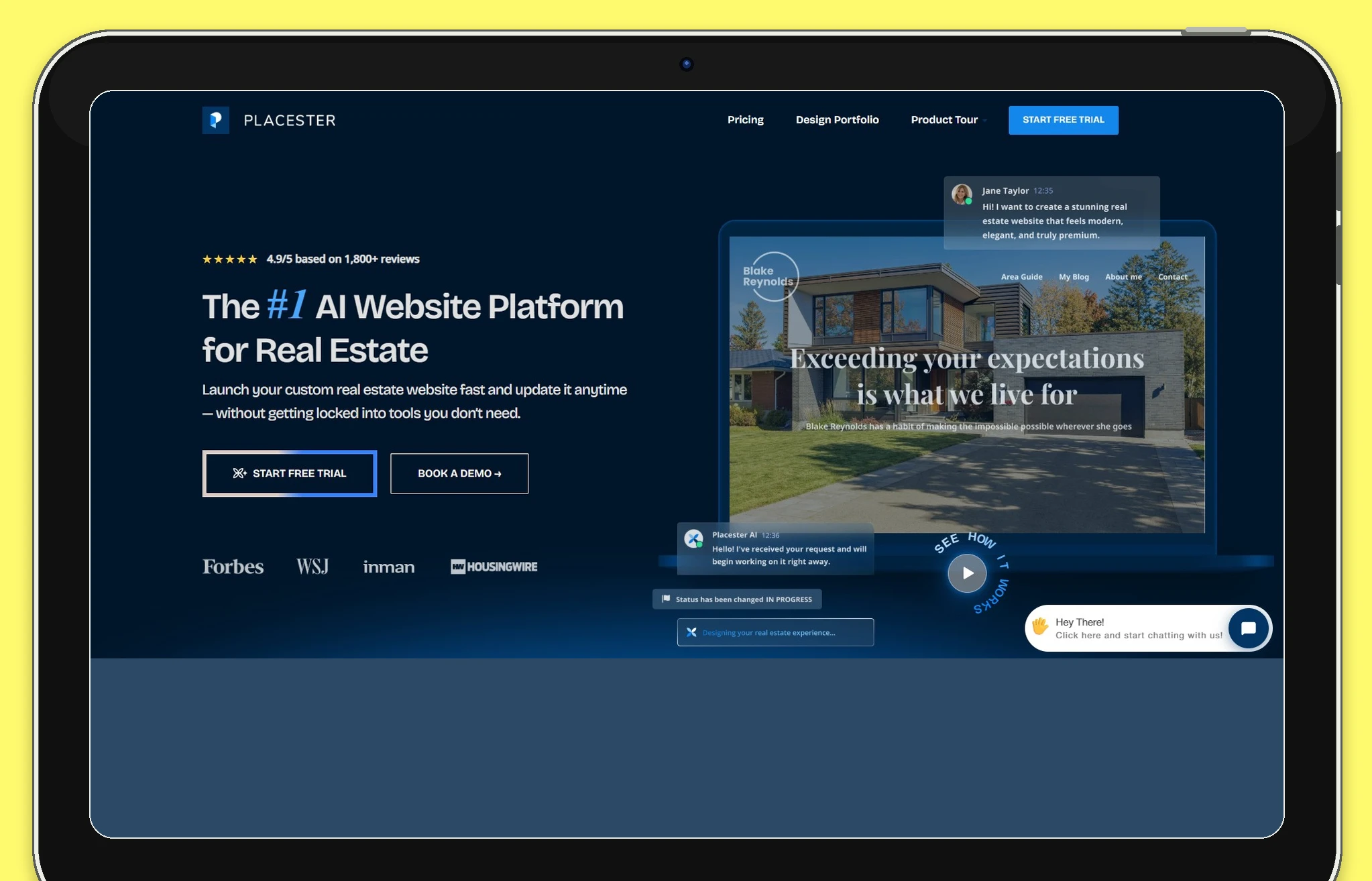Click the HousingWire logo
This screenshot has width=1372, height=881.
494,567
